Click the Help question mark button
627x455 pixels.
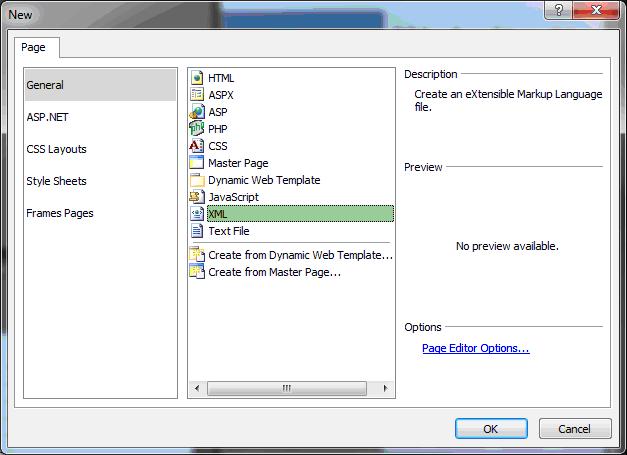point(559,10)
